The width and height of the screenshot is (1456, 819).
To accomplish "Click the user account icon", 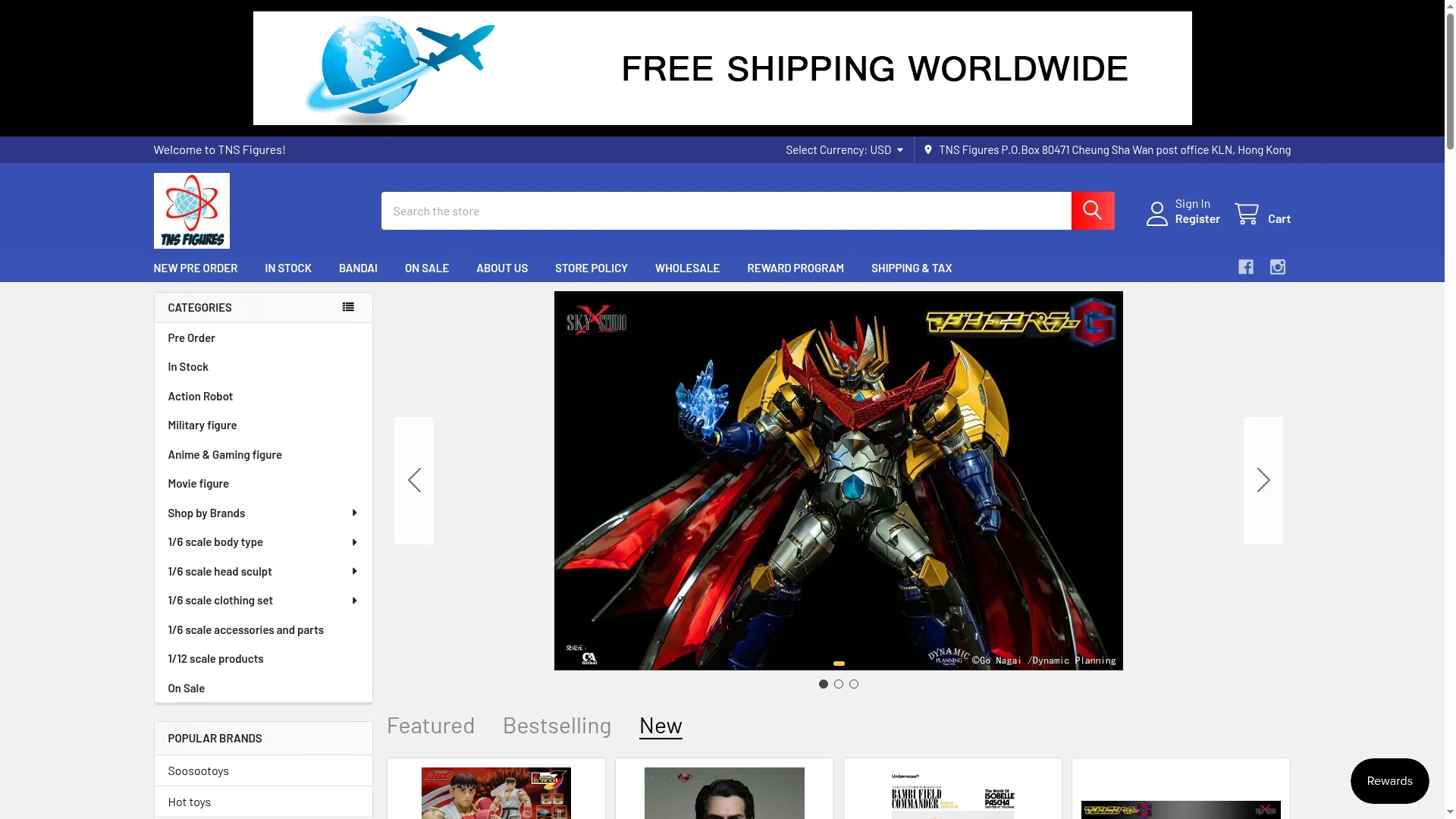I will [x=1156, y=214].
